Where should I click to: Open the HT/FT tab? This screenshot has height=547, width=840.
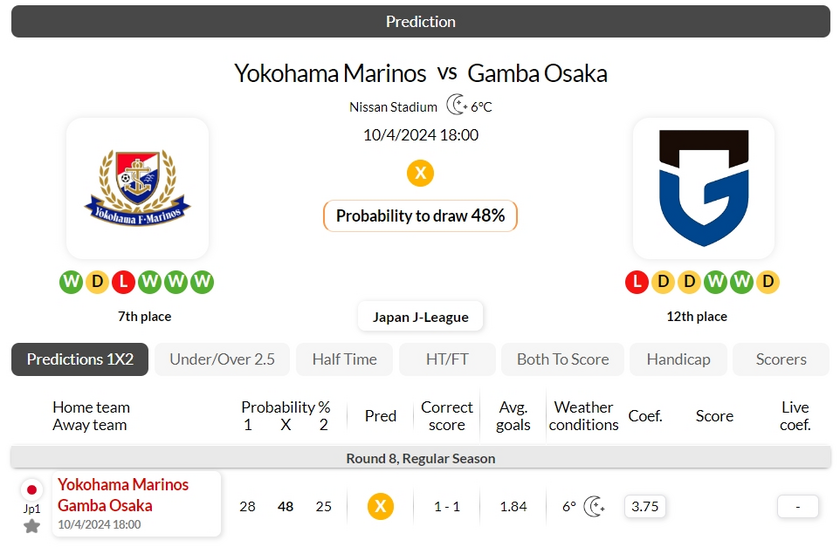coord(447,359)
